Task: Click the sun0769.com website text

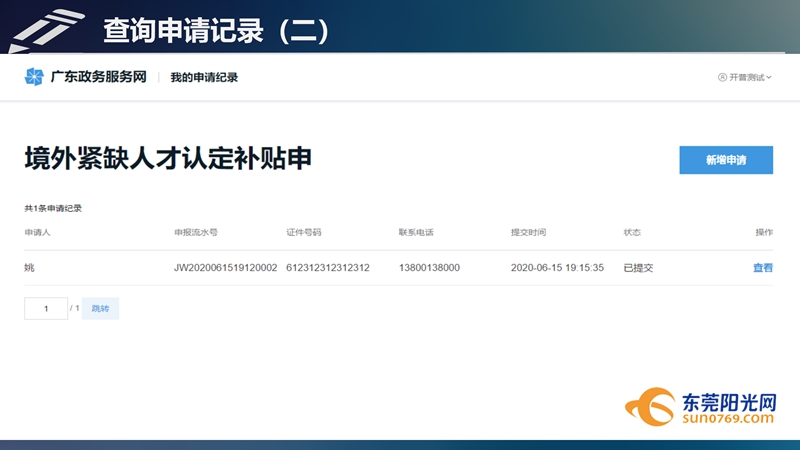Action: (727, 419)
